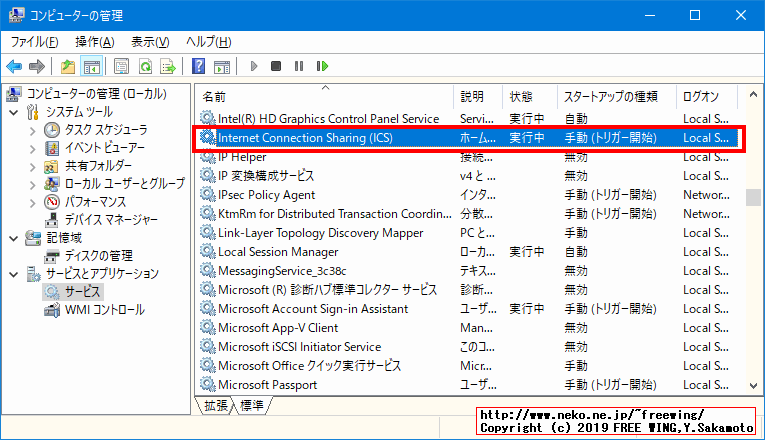Click the Computer Management window title icon
Screen dimensions: 765x440
[x=16, y=15]
